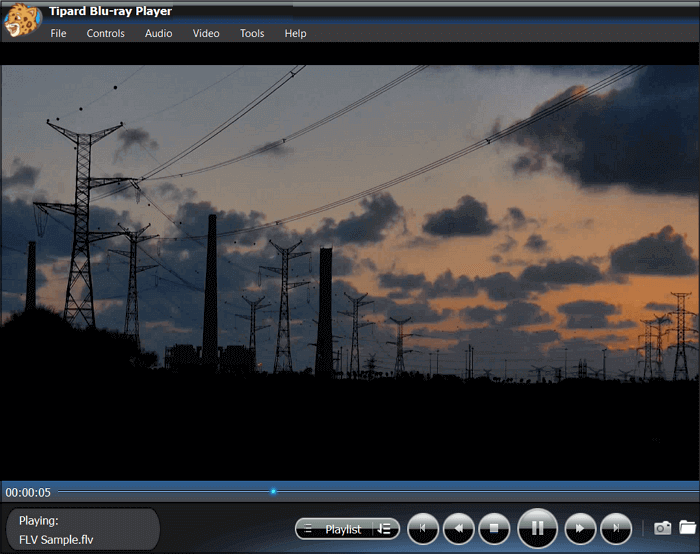Expand the Audio menu
Screen dimensions: 700x554
click(x=158, y=33)
